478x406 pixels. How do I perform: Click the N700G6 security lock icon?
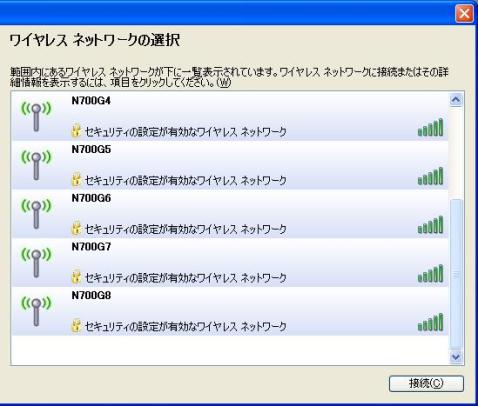click(x=76, y=228)
